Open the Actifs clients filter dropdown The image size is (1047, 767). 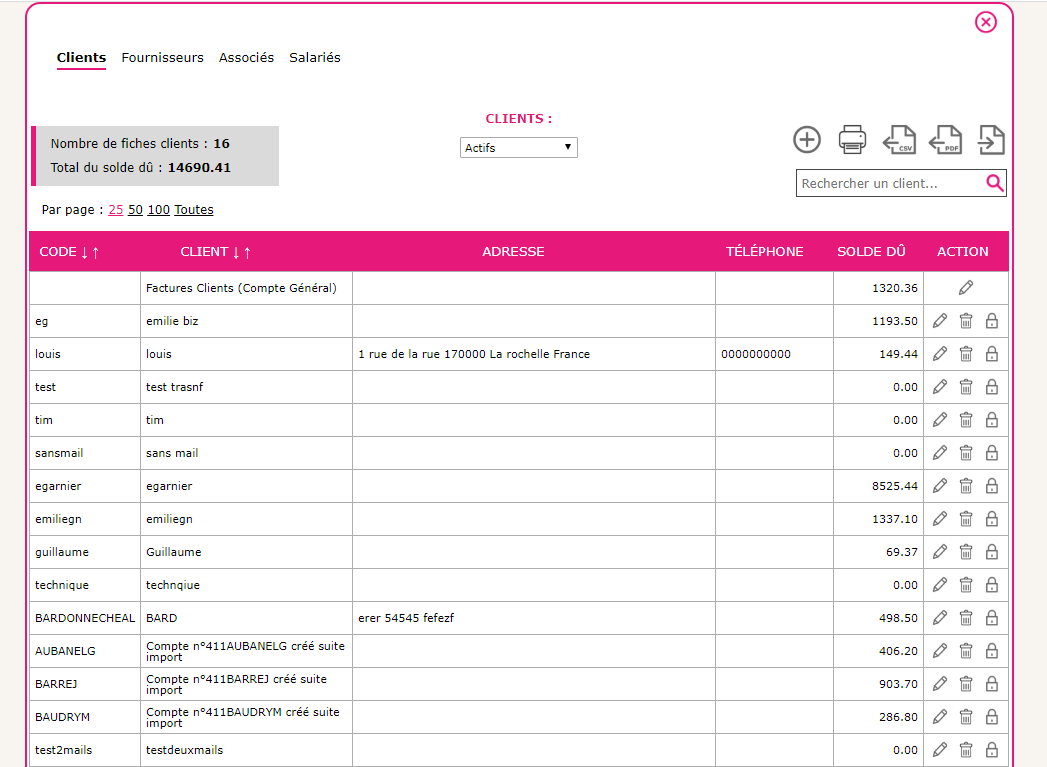[x=518, y=148]
